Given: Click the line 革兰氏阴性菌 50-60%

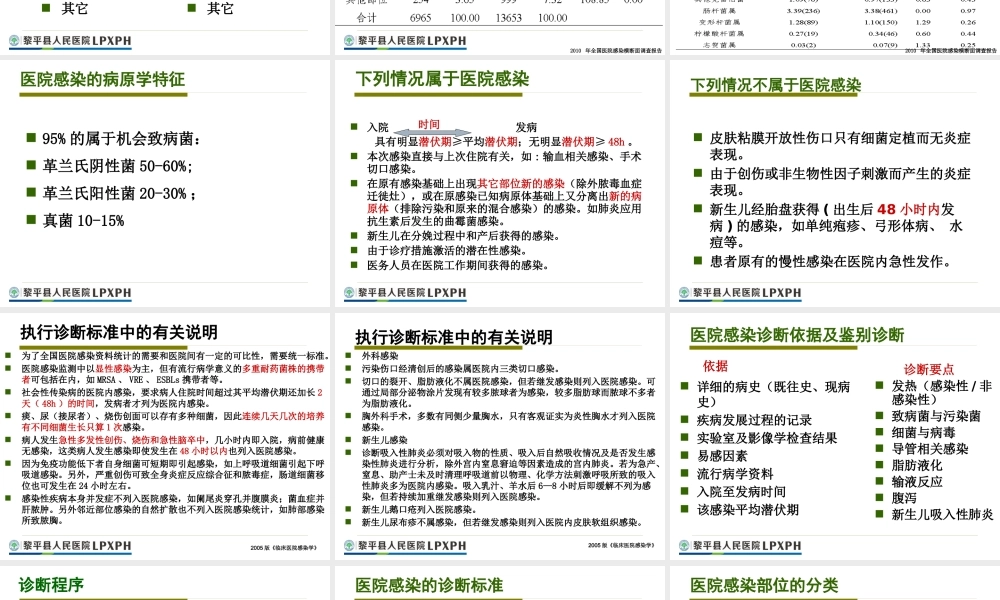Looking at the screenshot, I should click(x=117, y=166).
